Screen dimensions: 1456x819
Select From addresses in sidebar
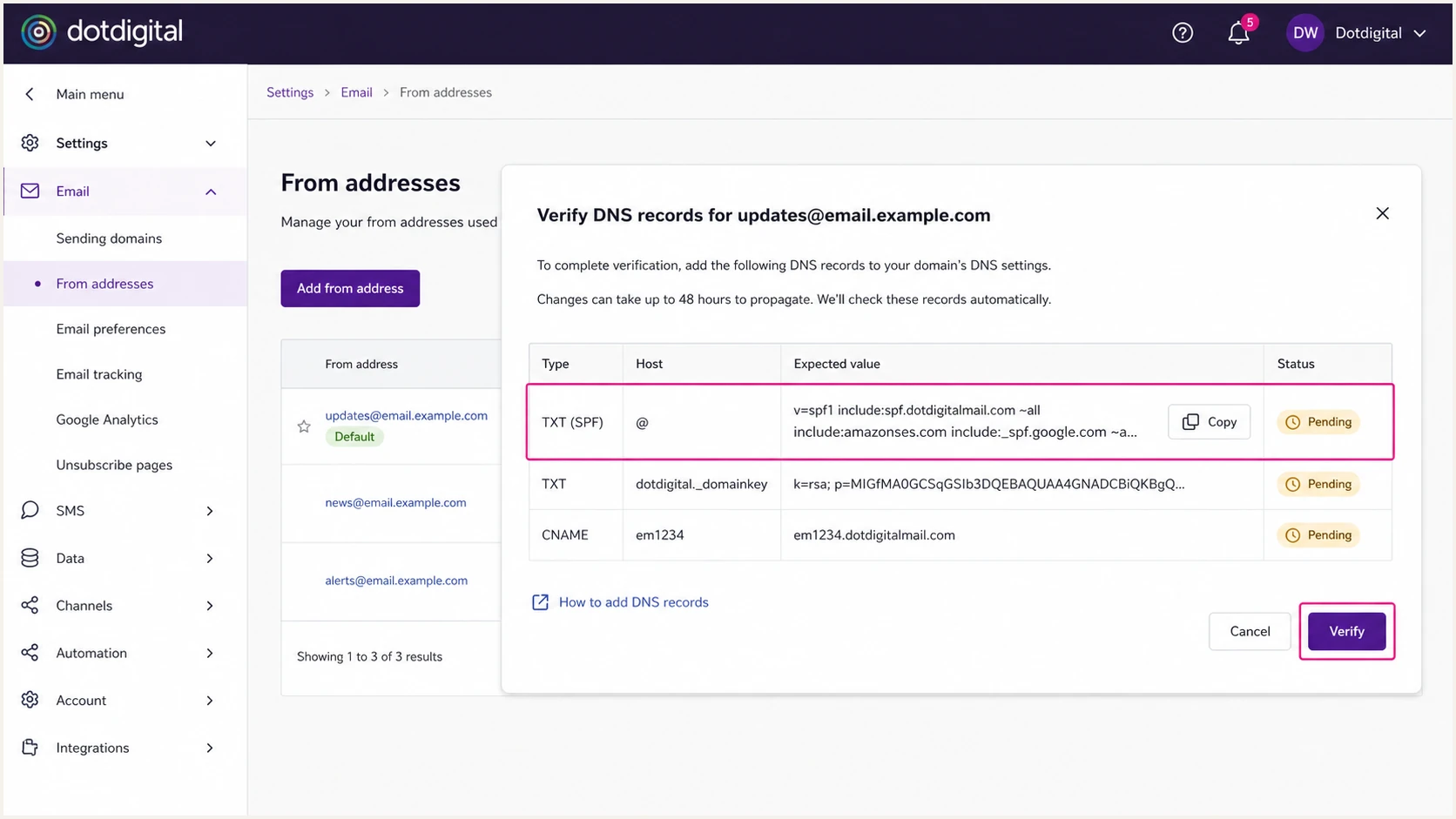point(125,284)
